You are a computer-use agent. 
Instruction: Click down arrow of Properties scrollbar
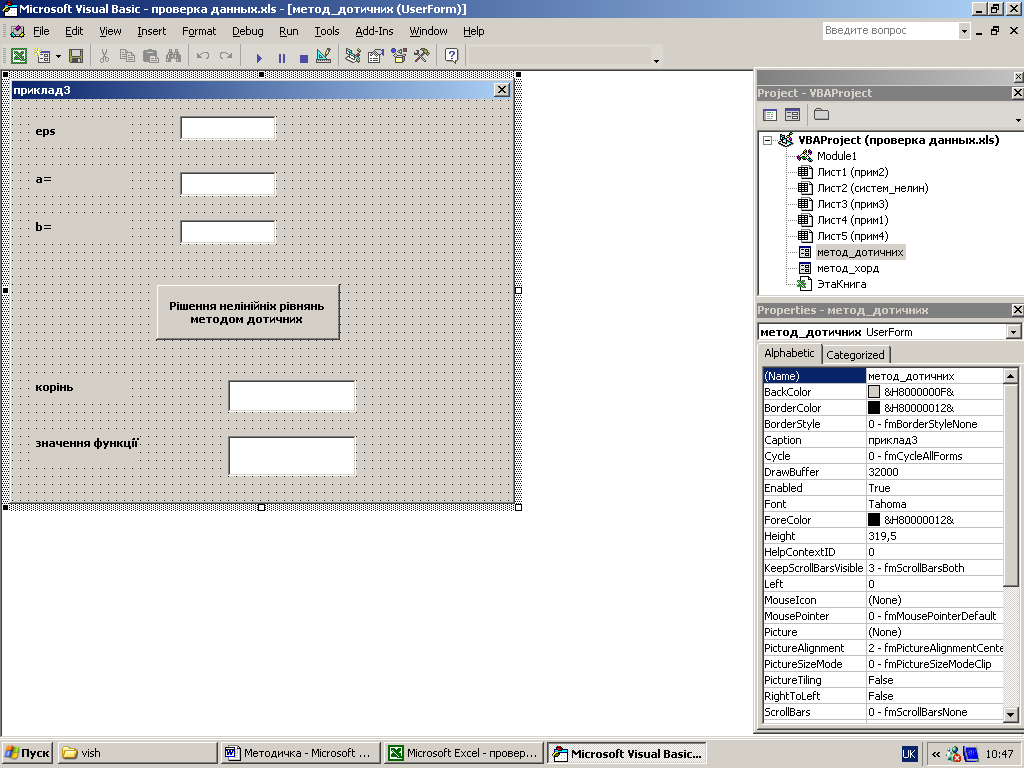point(1010,714)
